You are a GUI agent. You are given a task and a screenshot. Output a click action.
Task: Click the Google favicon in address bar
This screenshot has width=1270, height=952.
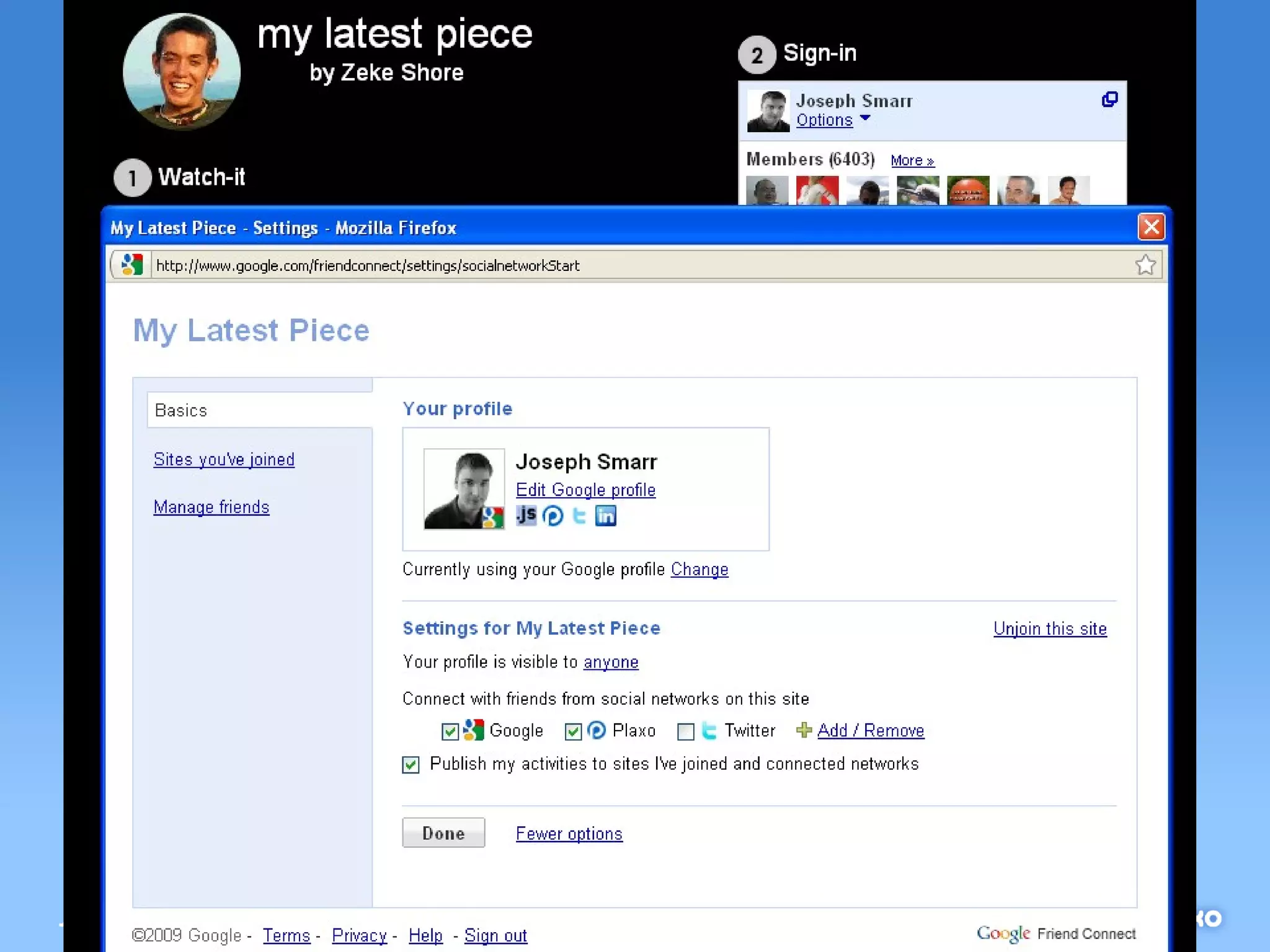tap(132, 265)
